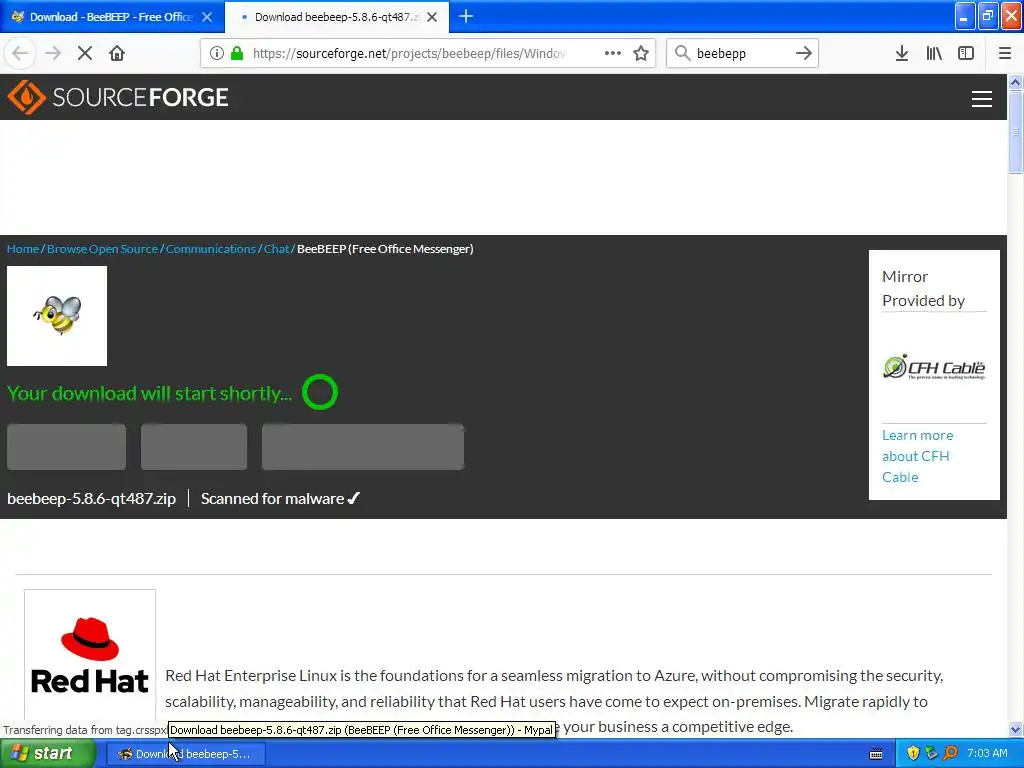Viewport: 1024px width, 768px height.
Task: Click the SourceForge logo
Action: pyautogui.click(x=118, y=97)
